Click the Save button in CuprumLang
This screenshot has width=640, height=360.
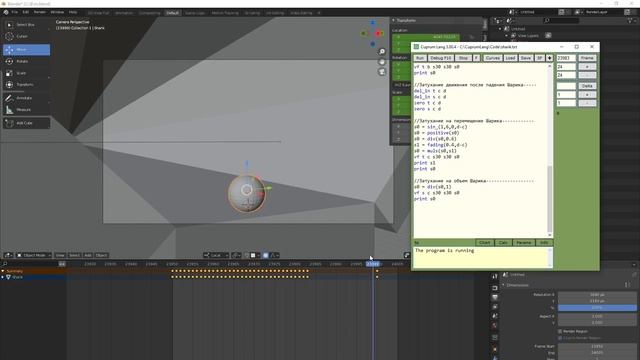coord(526,58)
